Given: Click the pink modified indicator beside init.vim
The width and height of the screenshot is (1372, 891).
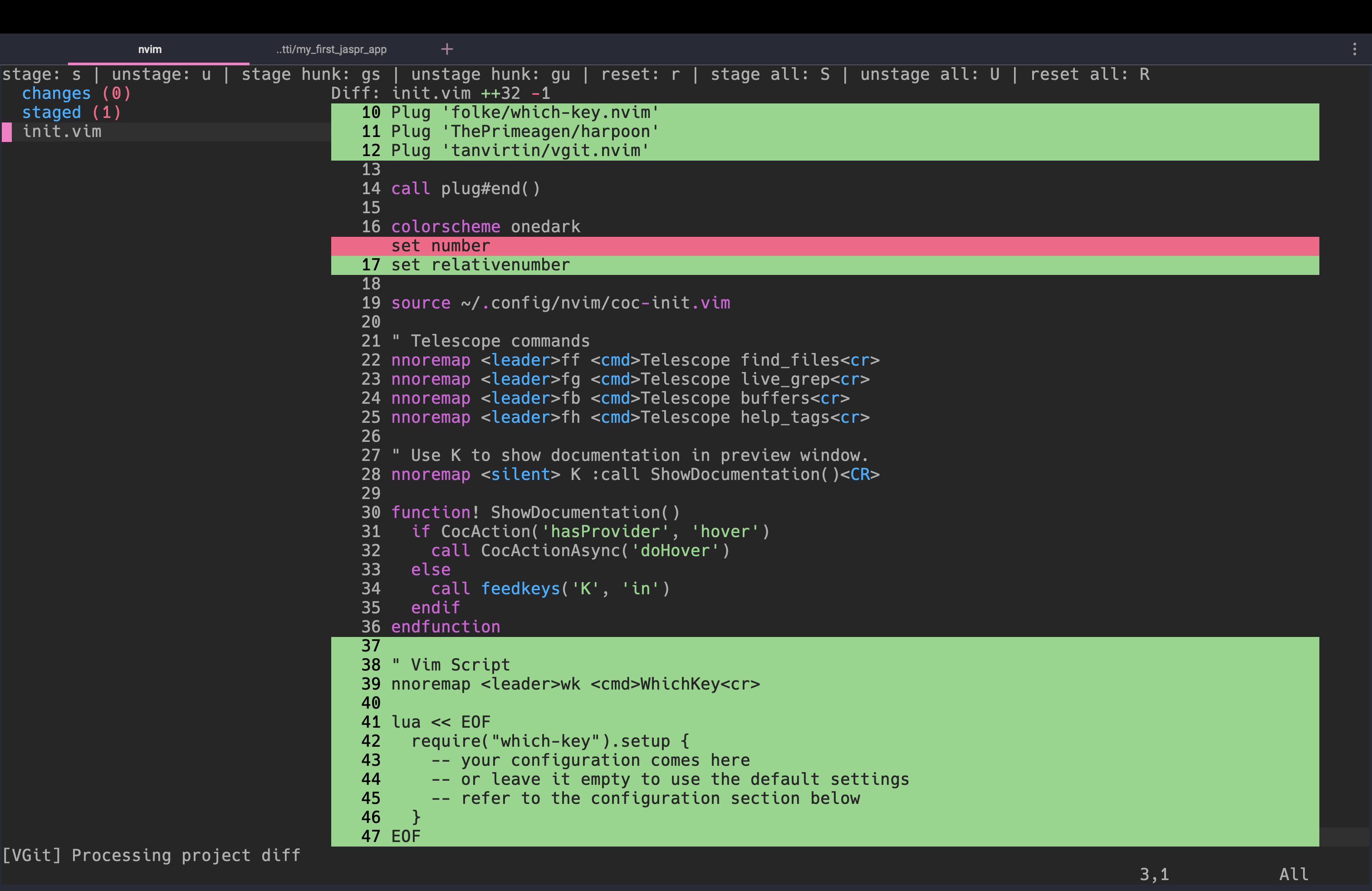Looking at the screenshot, I should click(7, 132).
